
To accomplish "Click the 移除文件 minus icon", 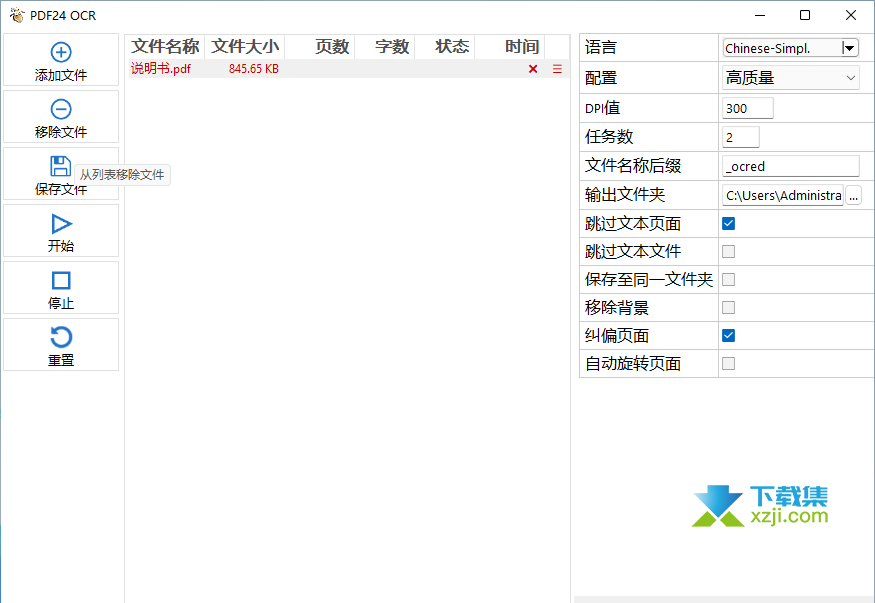I will click(x=61, y=109).
